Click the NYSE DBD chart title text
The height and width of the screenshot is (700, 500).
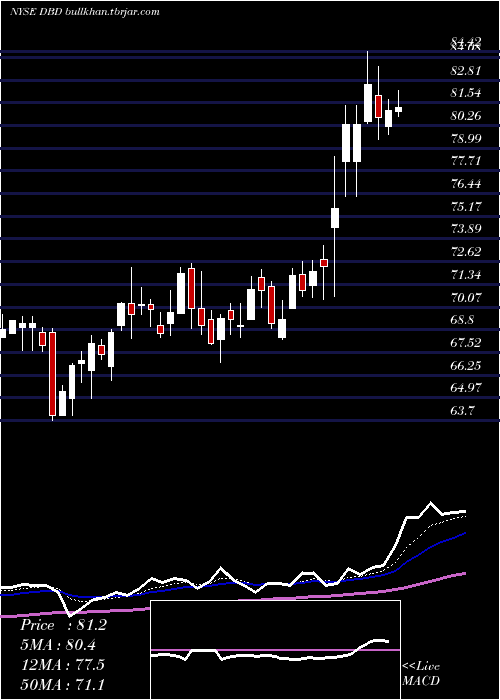pyautogui.click(x=85, y=12)
